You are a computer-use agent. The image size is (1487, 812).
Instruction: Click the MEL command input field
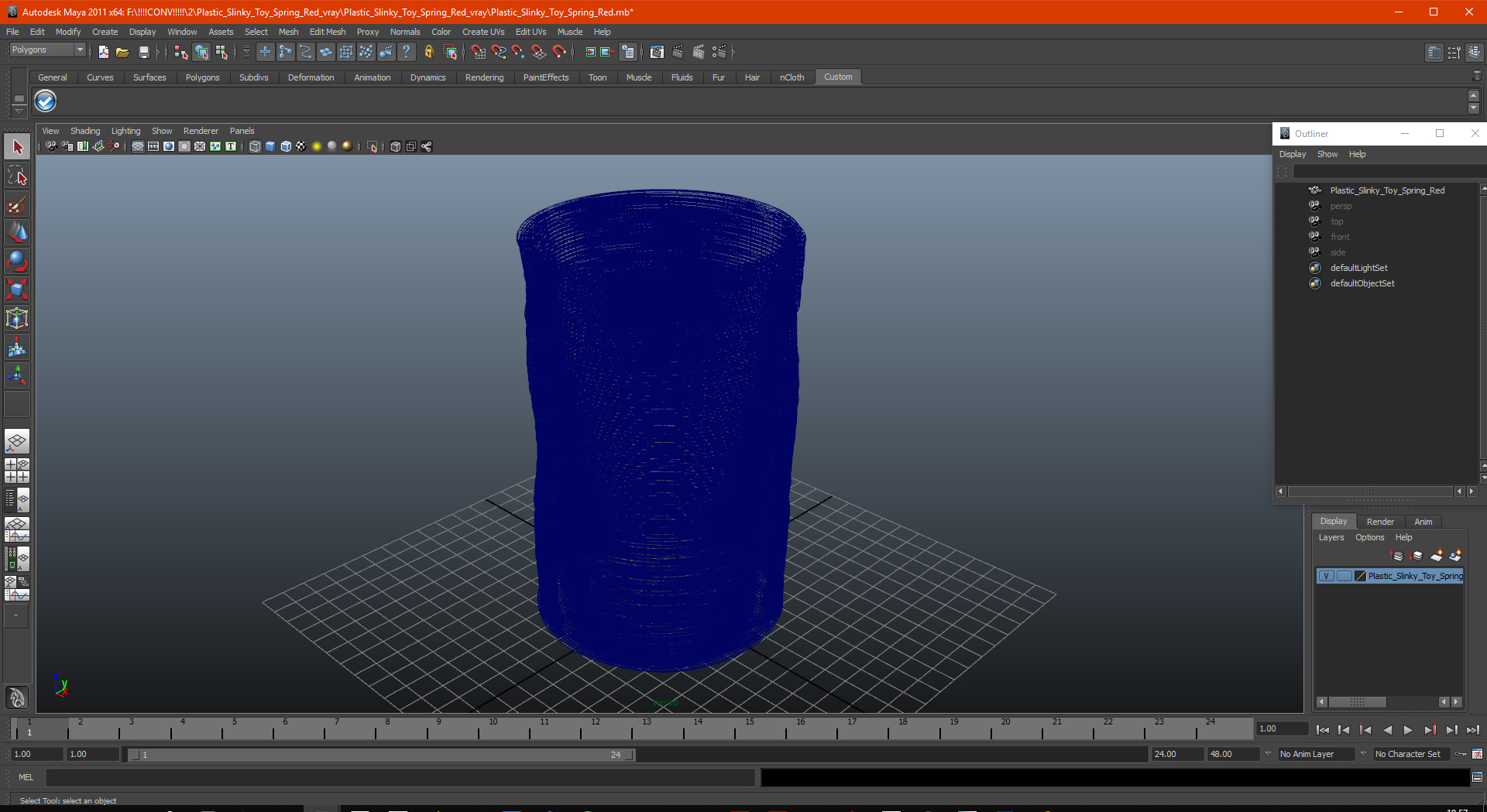pyautogui.click(x=400, y=777)
